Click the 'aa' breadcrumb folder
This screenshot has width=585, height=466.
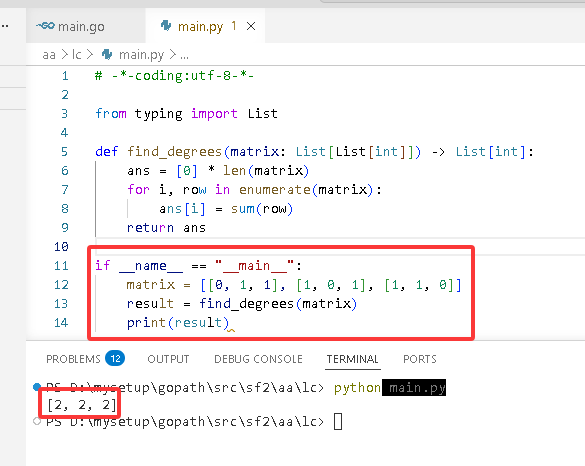pos(49,55)
